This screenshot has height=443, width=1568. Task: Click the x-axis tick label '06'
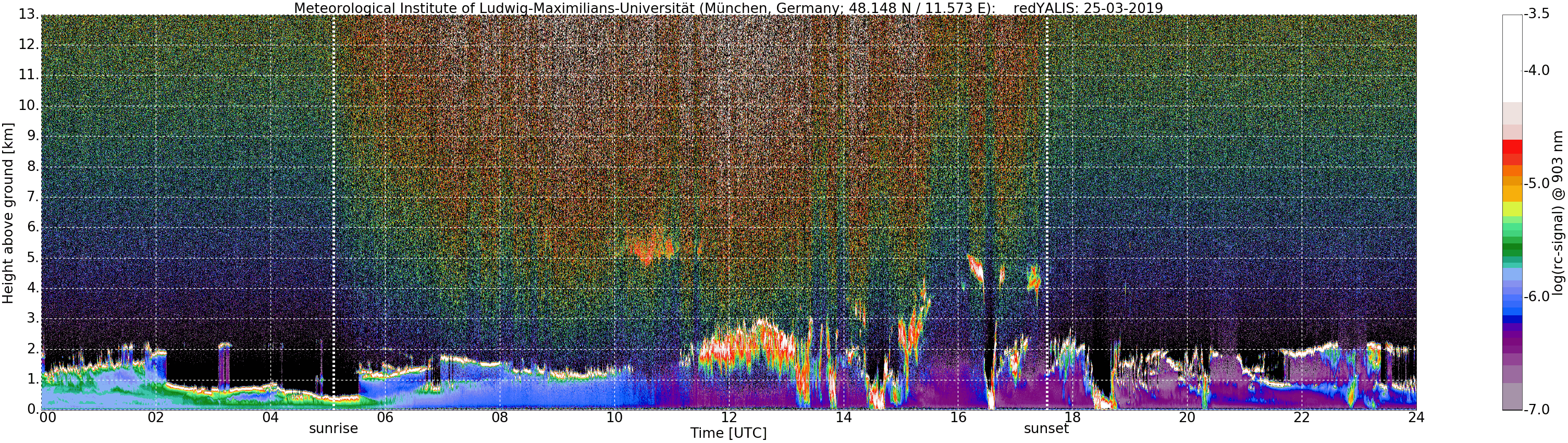click(385, 417)
